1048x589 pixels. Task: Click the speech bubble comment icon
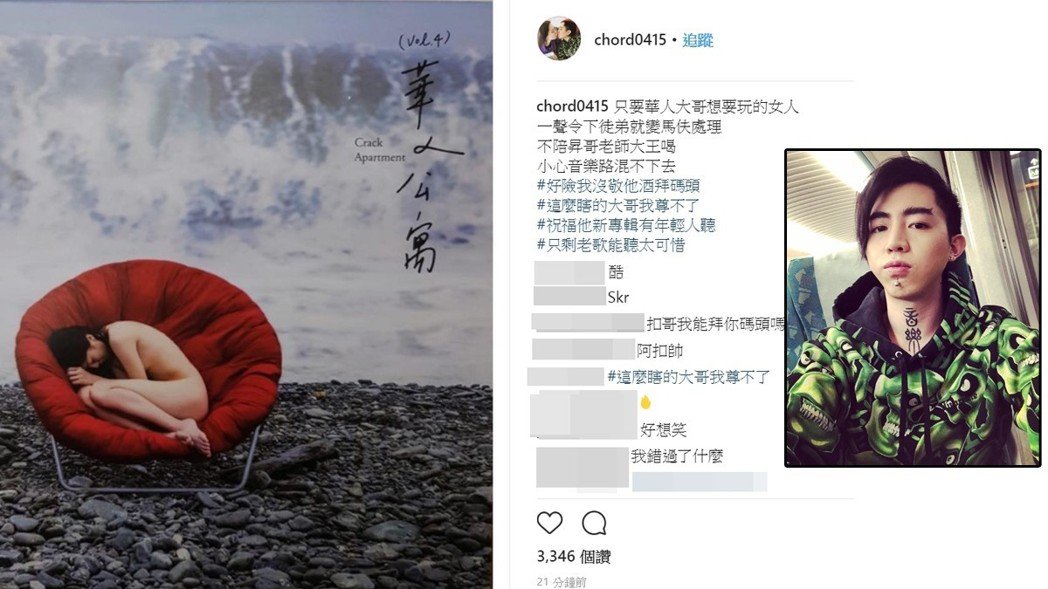(x=594, y=523)
